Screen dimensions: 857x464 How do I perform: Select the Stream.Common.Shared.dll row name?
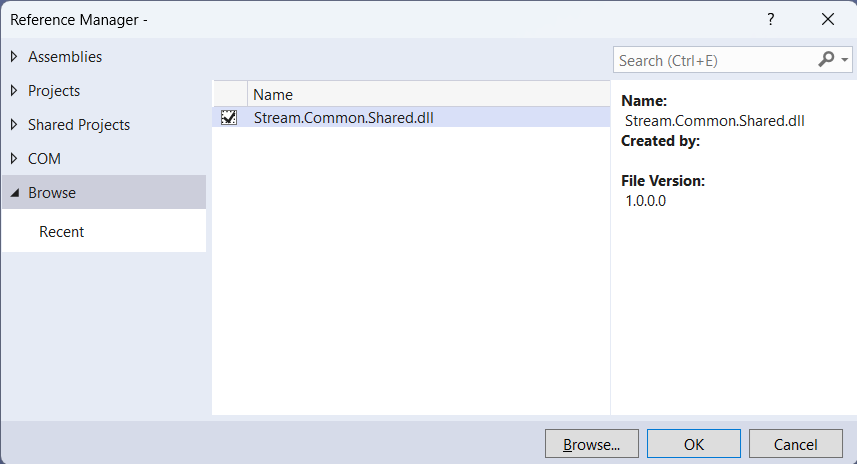point(343,118)
